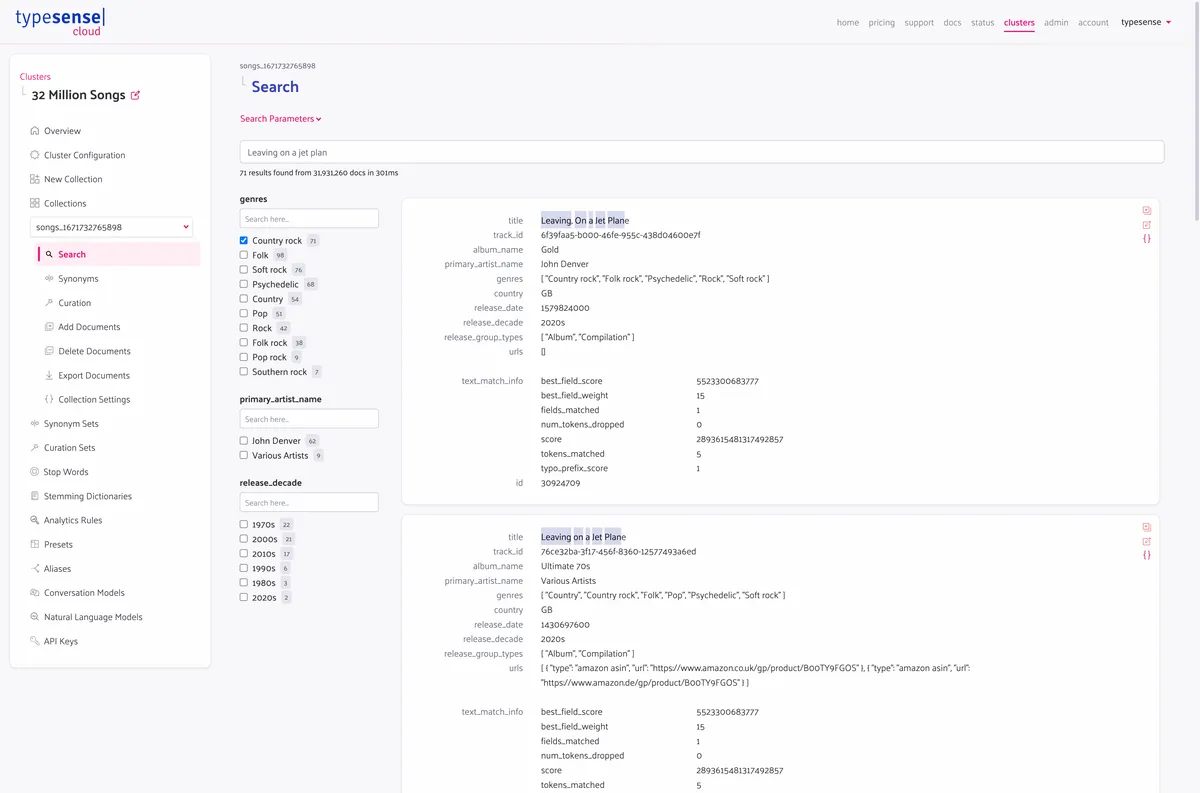
Task: Check the 2020s release decade filter
Action: click(x=244, y=597)
